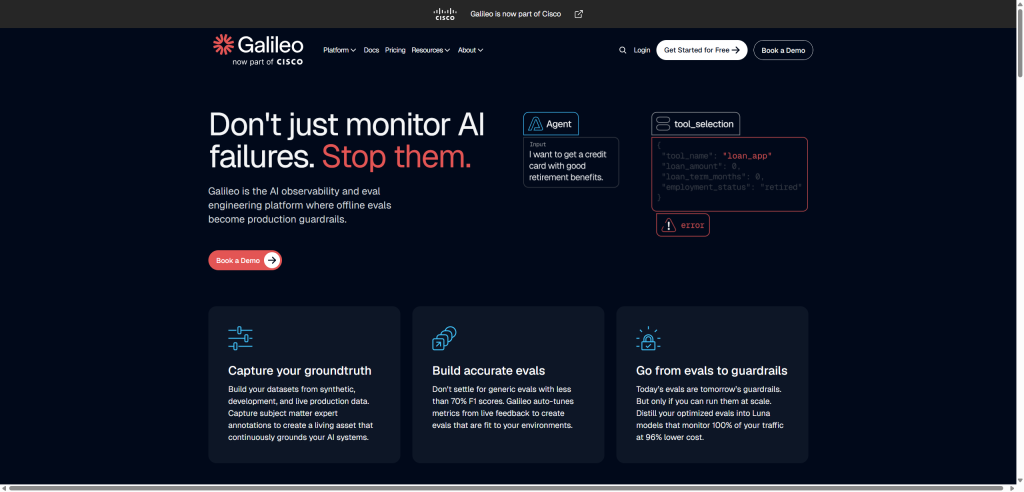Click the Agent input message box
Image resolution: width=1024 pixels, height=492 pixels.
[x=571, y=162]
